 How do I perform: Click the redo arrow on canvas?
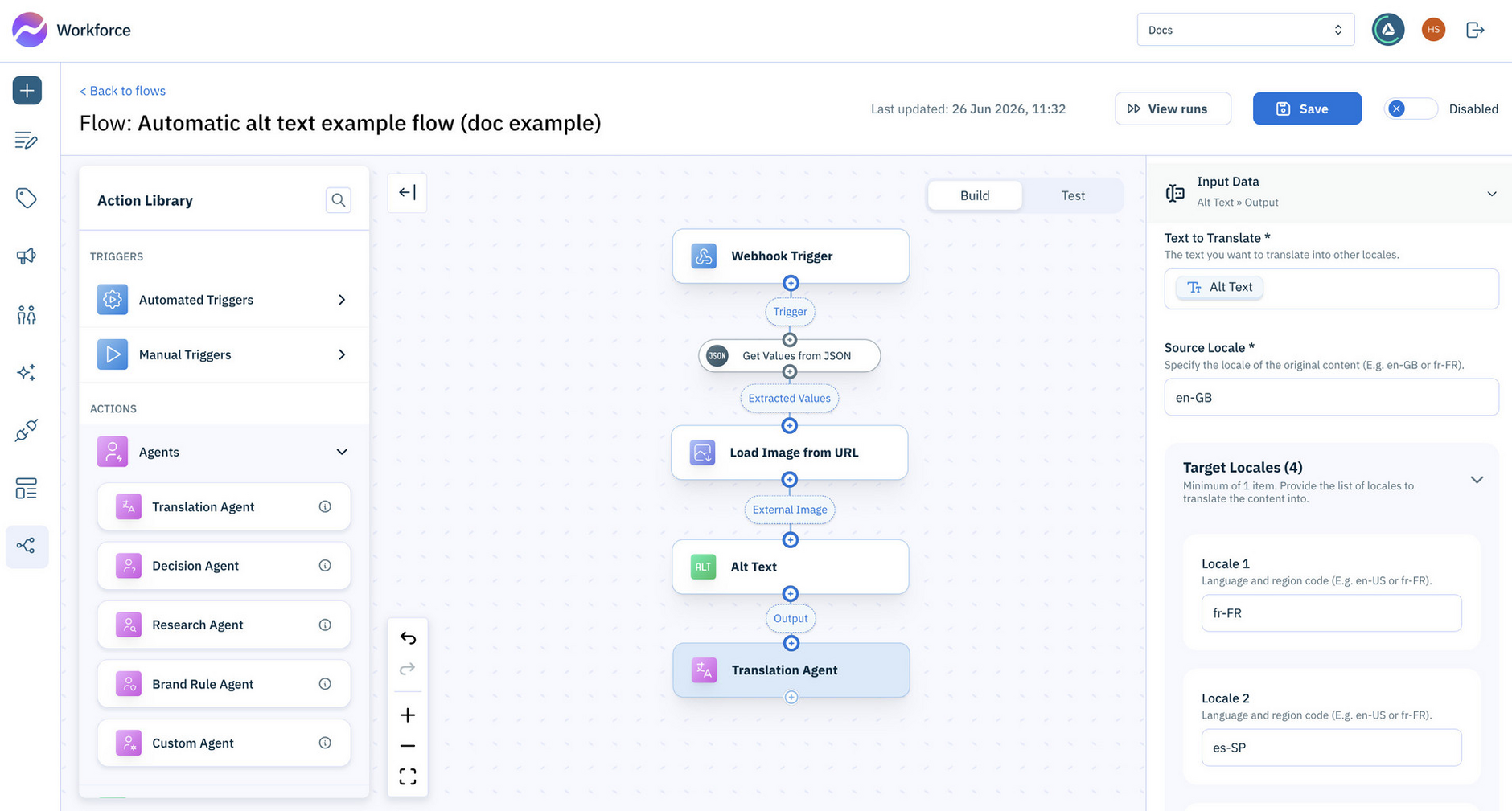408,669
